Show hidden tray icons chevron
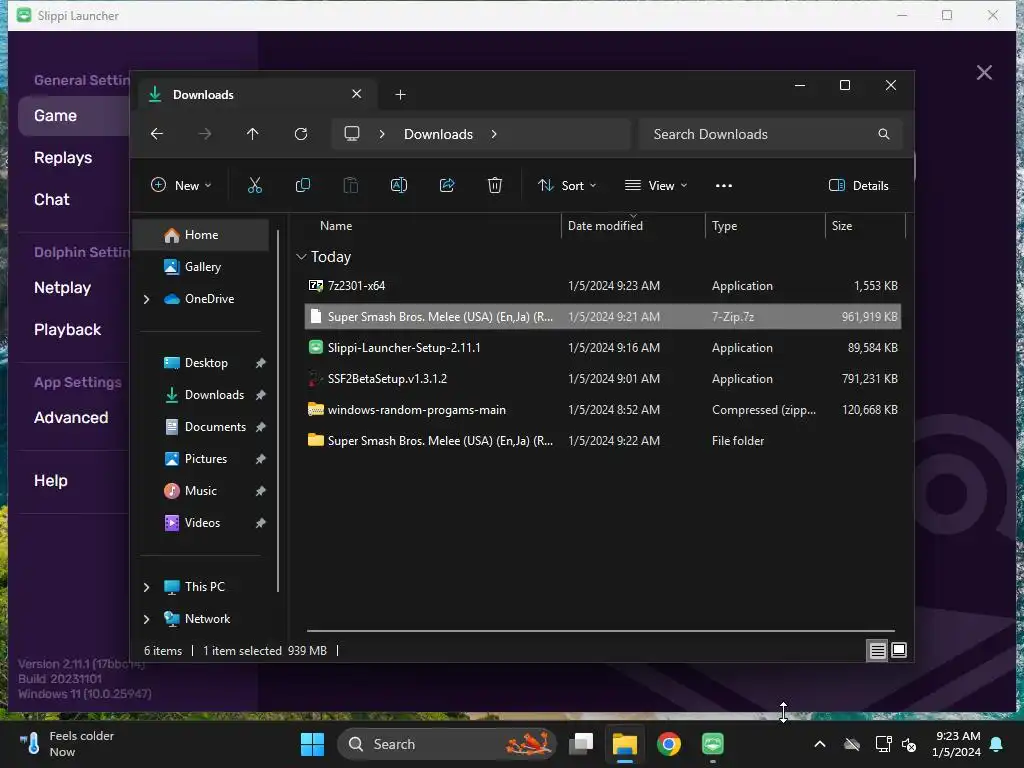The height and width of the screenshot is (768, 1024). tap(820, 744)
